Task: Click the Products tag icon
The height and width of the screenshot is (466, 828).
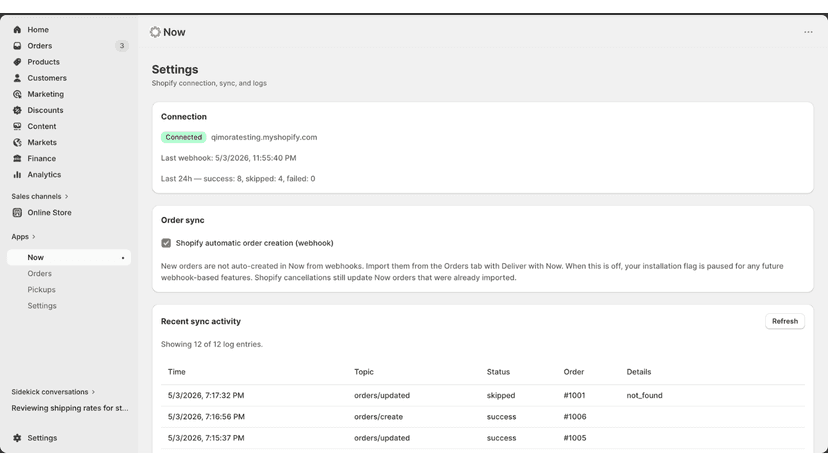Action: coord(17,62)
